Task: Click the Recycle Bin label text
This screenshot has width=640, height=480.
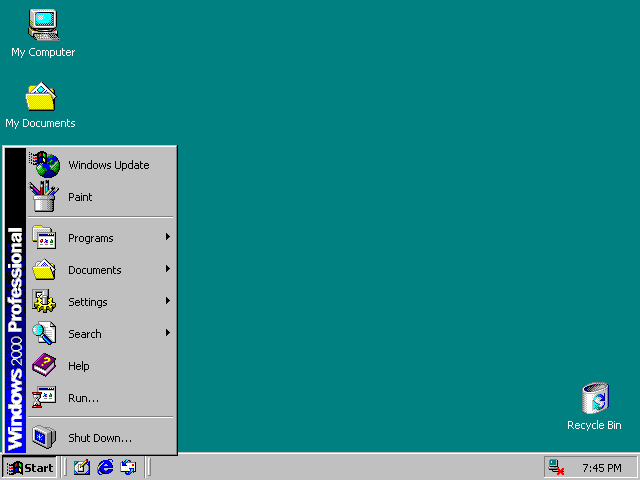Action: (594, 425)
